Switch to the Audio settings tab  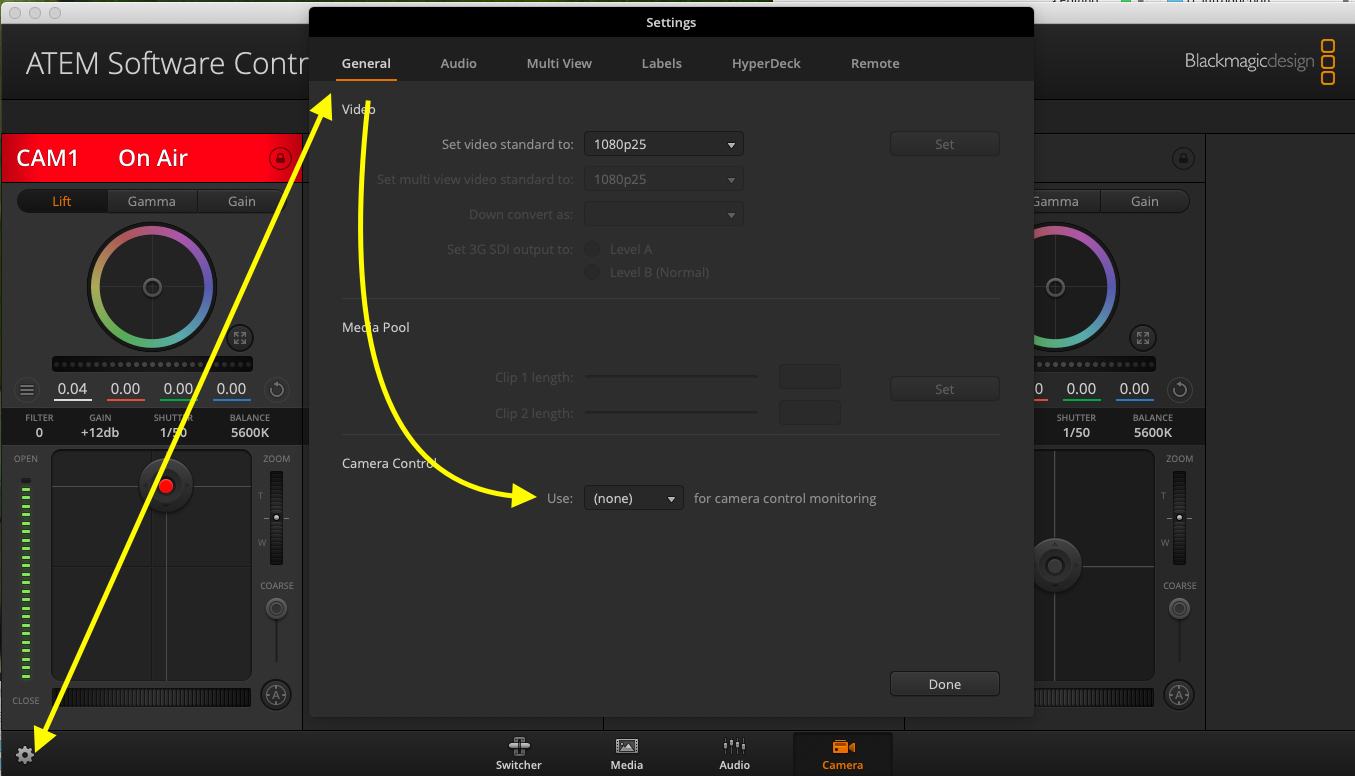(x=458, y=63)
